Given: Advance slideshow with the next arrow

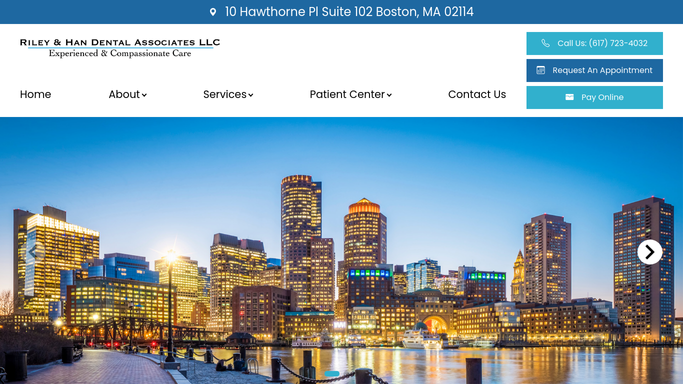Looking at the screenshot, I should pos(649,252).
